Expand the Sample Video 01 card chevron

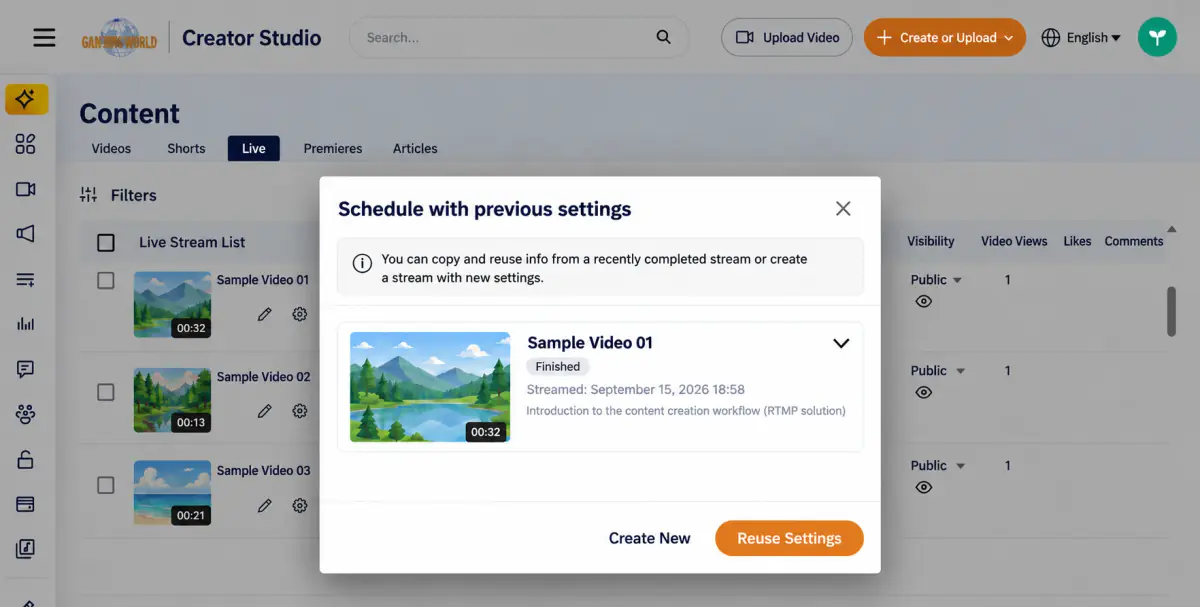point(841,343)
